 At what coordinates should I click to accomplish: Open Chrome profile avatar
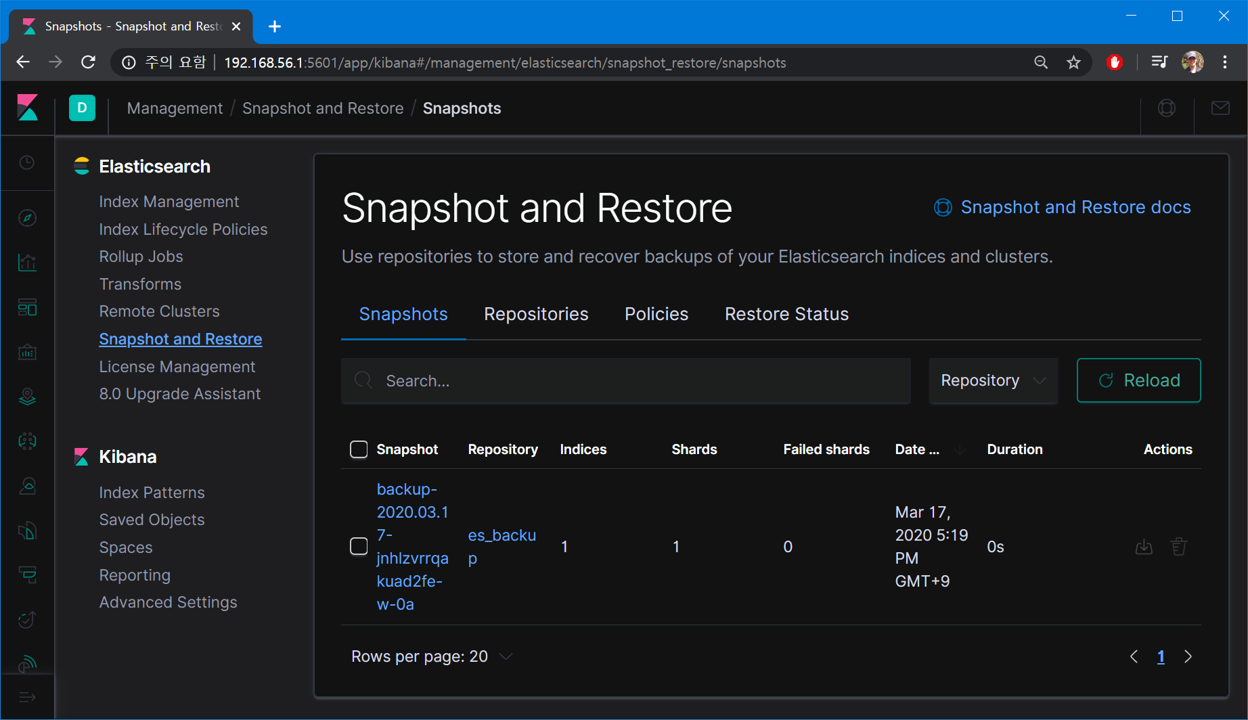pos(1192,62)
